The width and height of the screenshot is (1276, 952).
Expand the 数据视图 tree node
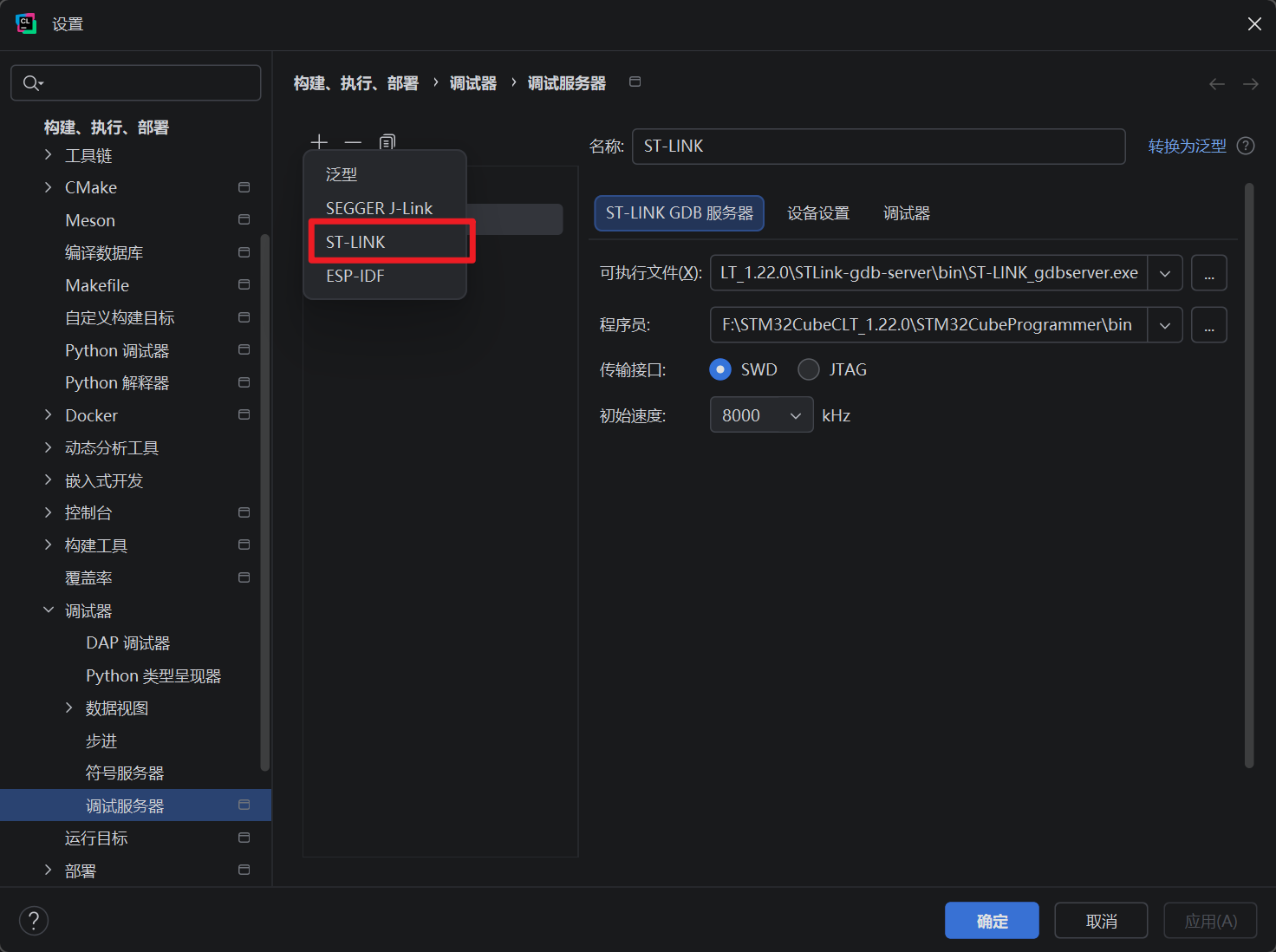[x=69, y=708]
